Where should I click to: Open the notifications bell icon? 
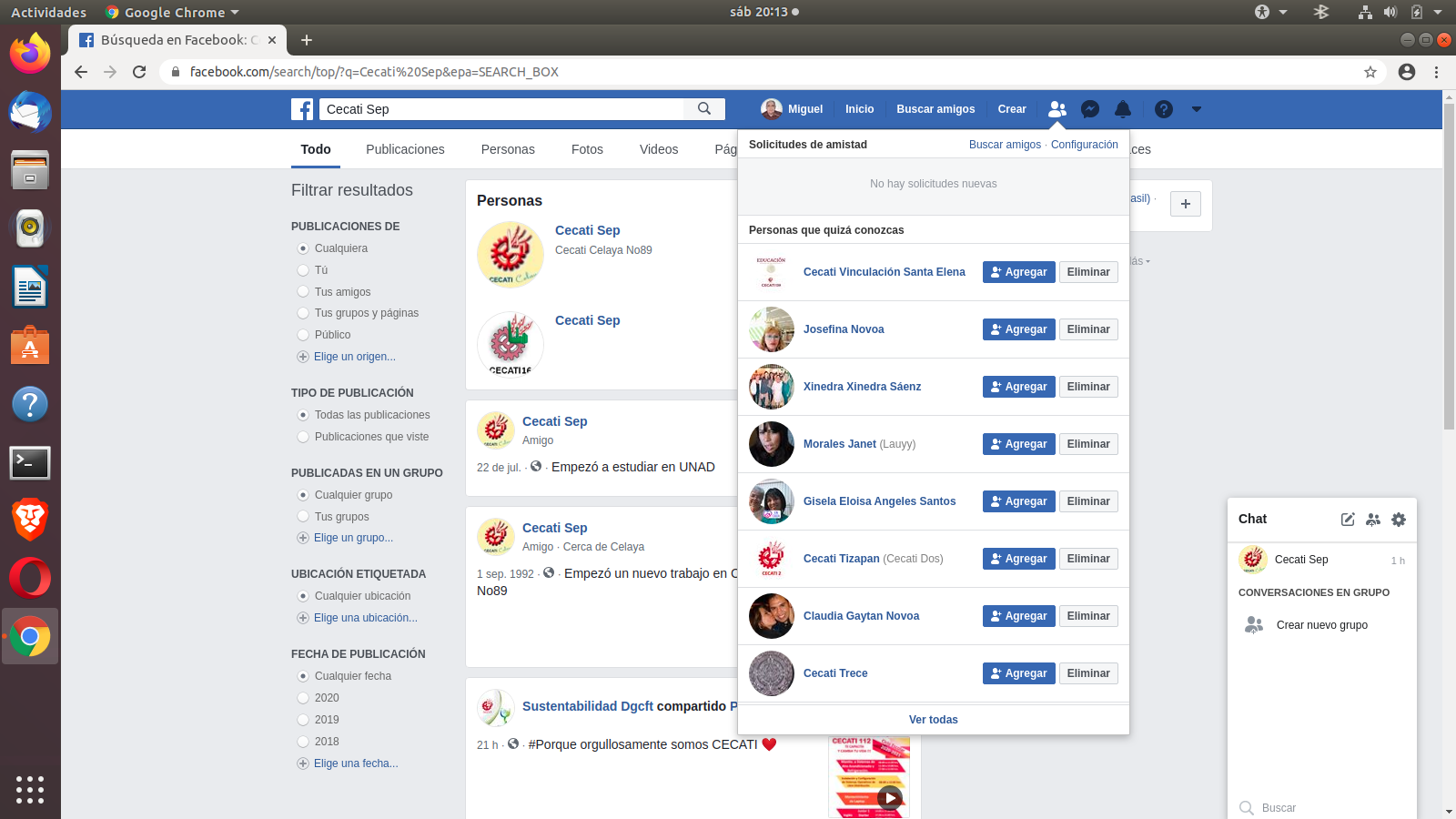(1123, 109)
